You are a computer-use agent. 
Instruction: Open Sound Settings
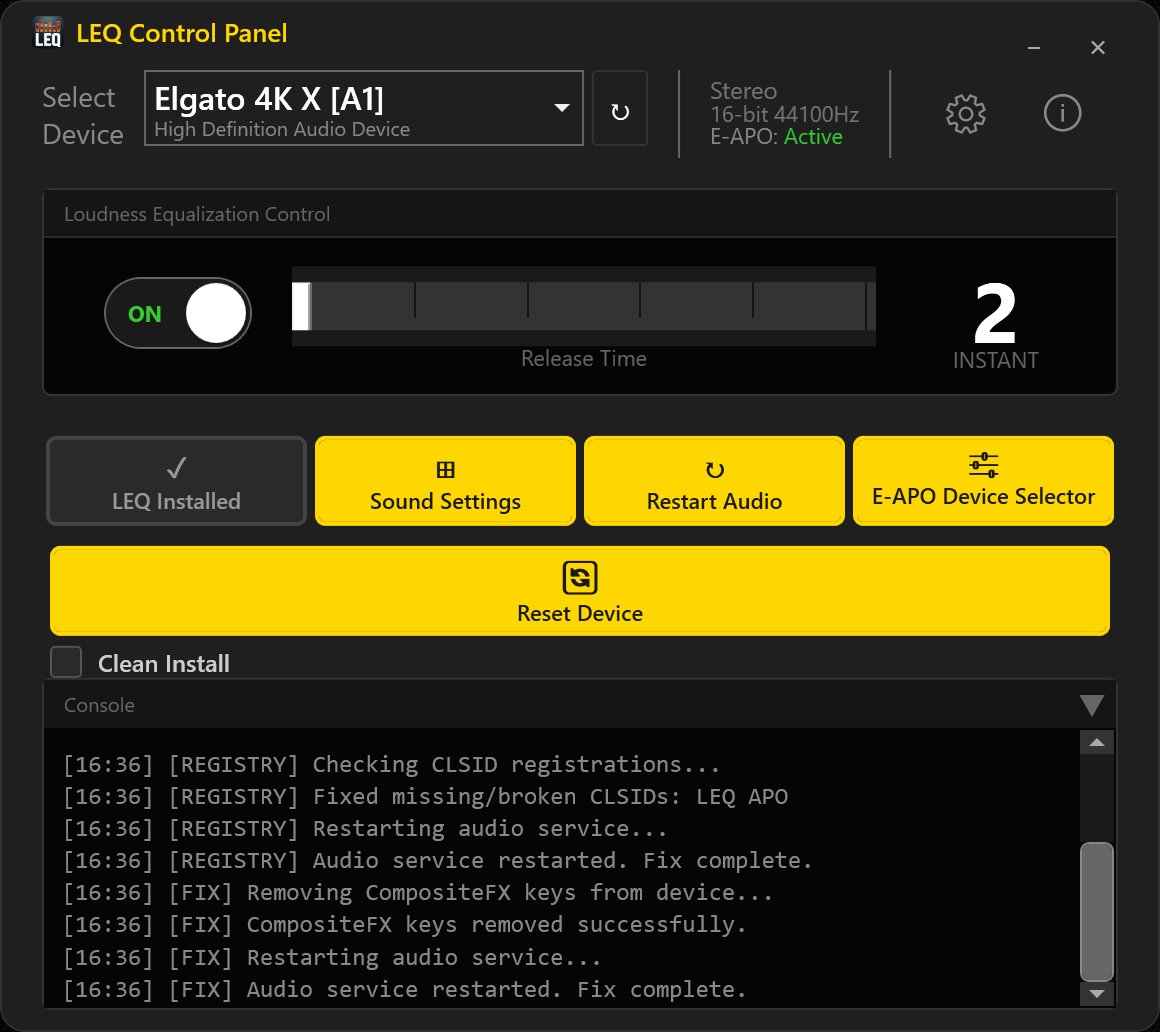point(445,481)
